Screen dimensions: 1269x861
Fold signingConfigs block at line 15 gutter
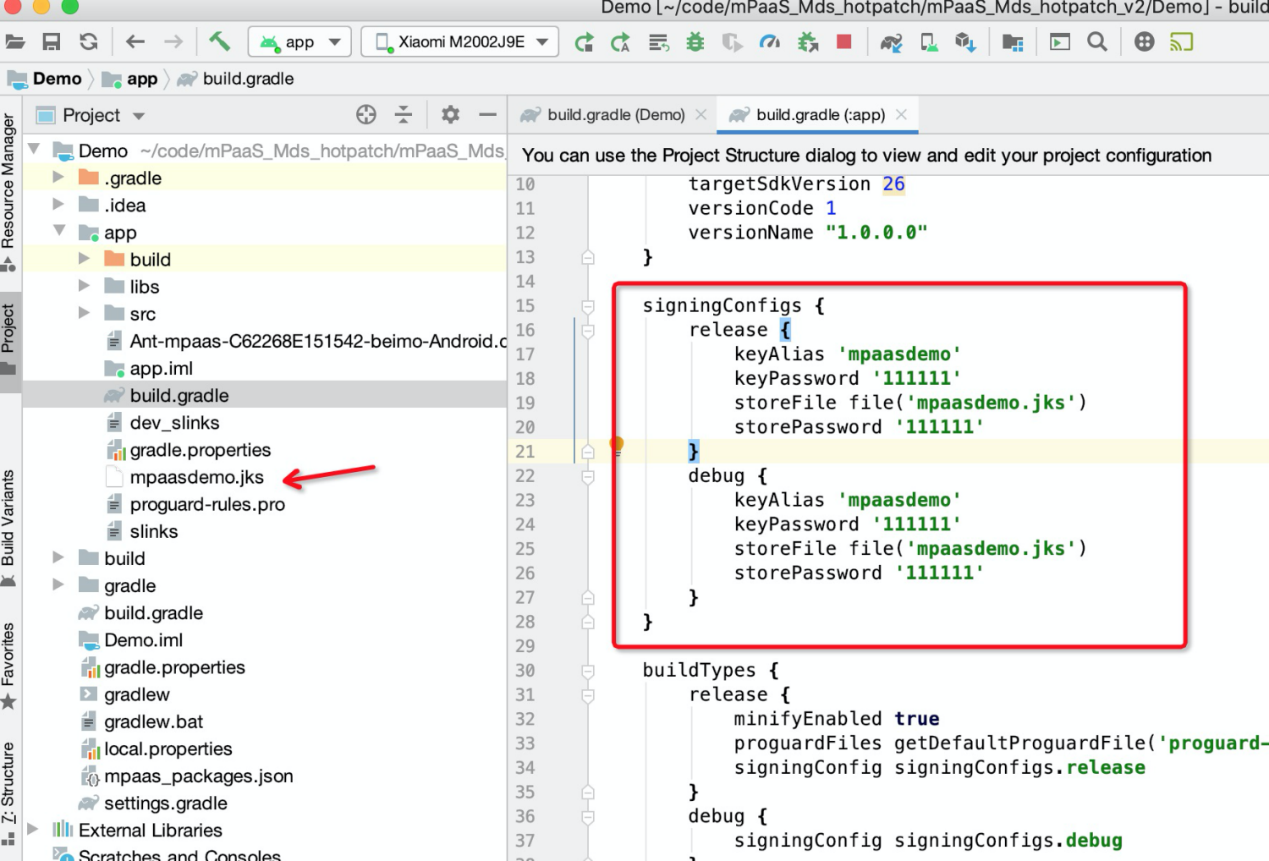587,306
